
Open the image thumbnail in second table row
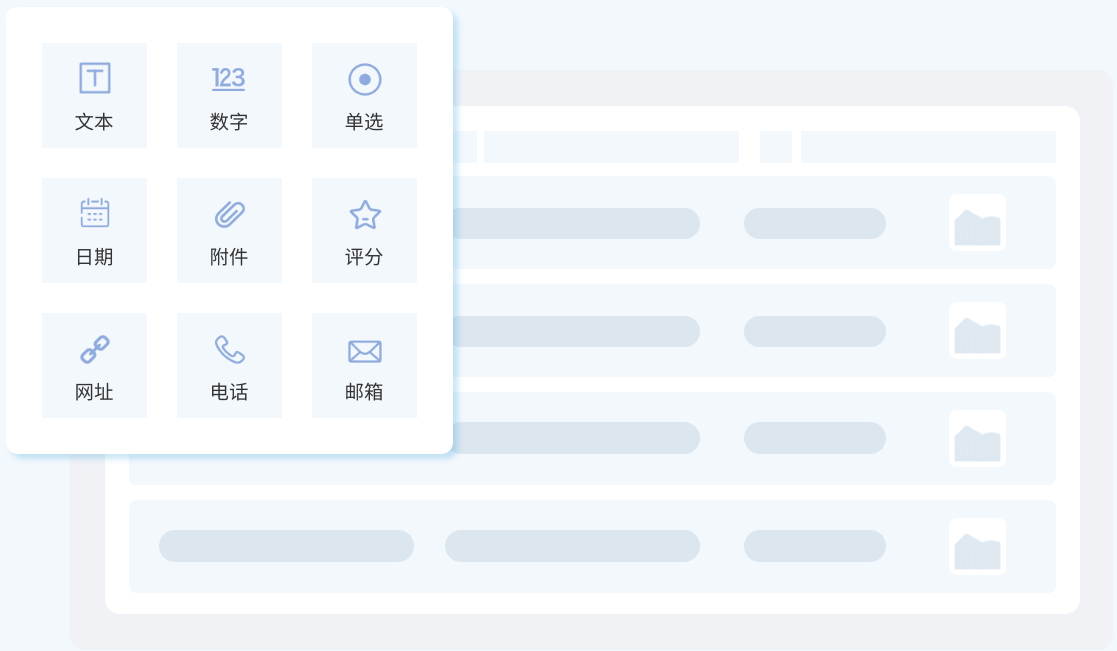click(x=977, y=331)
